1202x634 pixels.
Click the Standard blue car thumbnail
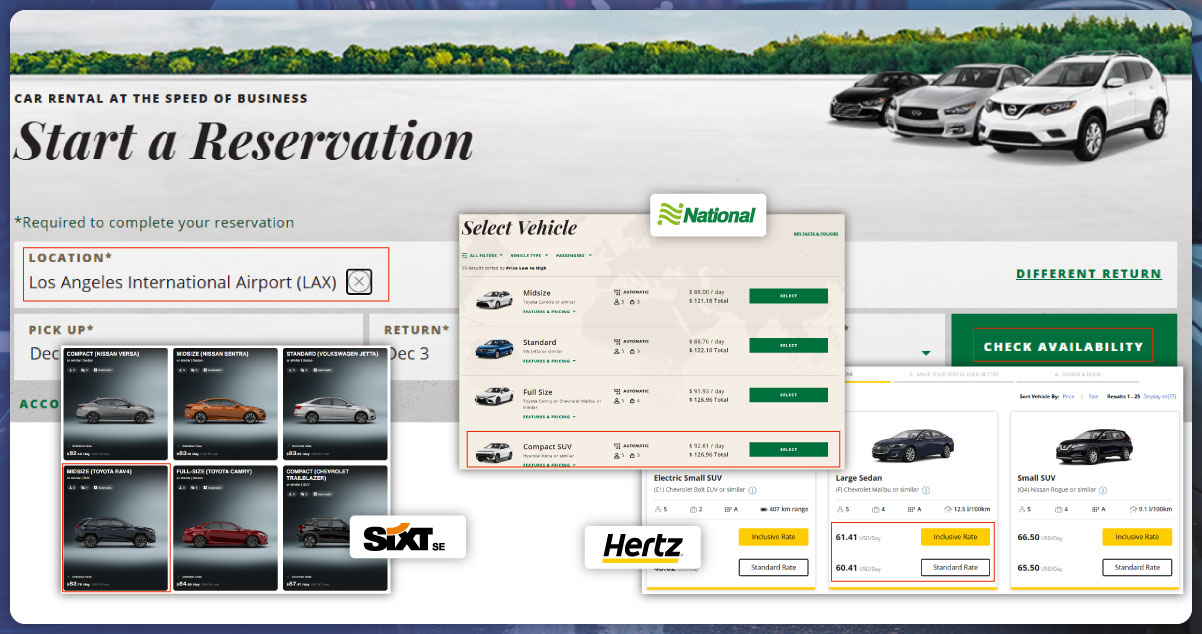pos(494,348)
